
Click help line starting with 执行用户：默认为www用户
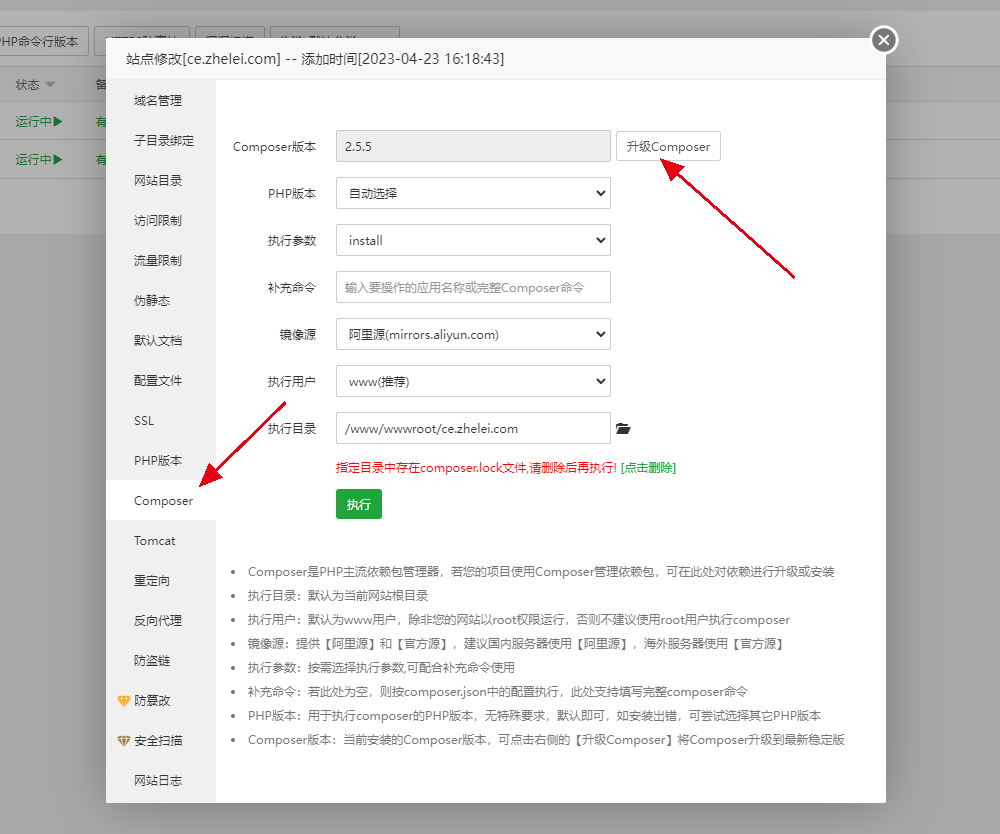pyautogui.click(x=518, y=620)
